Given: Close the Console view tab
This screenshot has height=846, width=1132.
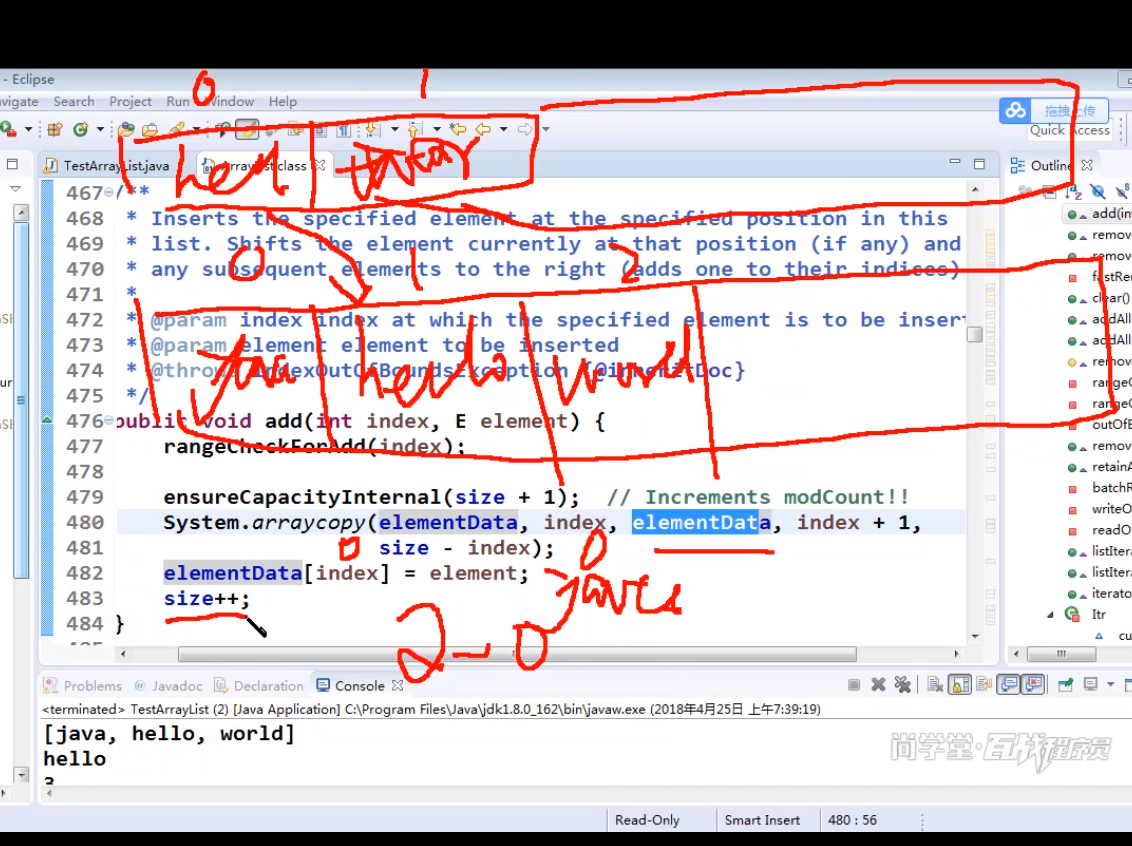Looking at the screenshot, I should [397, 685].
